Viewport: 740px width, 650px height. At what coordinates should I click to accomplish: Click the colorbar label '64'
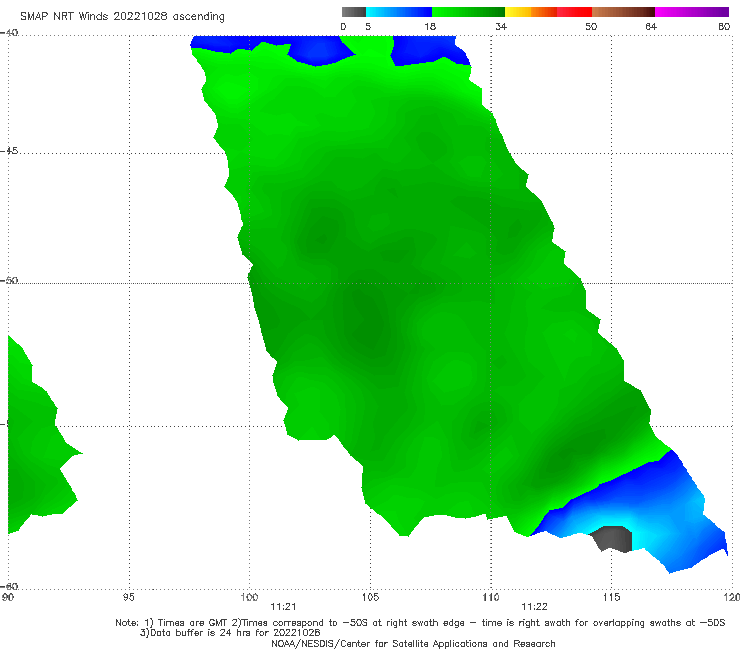(x=651, y=26)
